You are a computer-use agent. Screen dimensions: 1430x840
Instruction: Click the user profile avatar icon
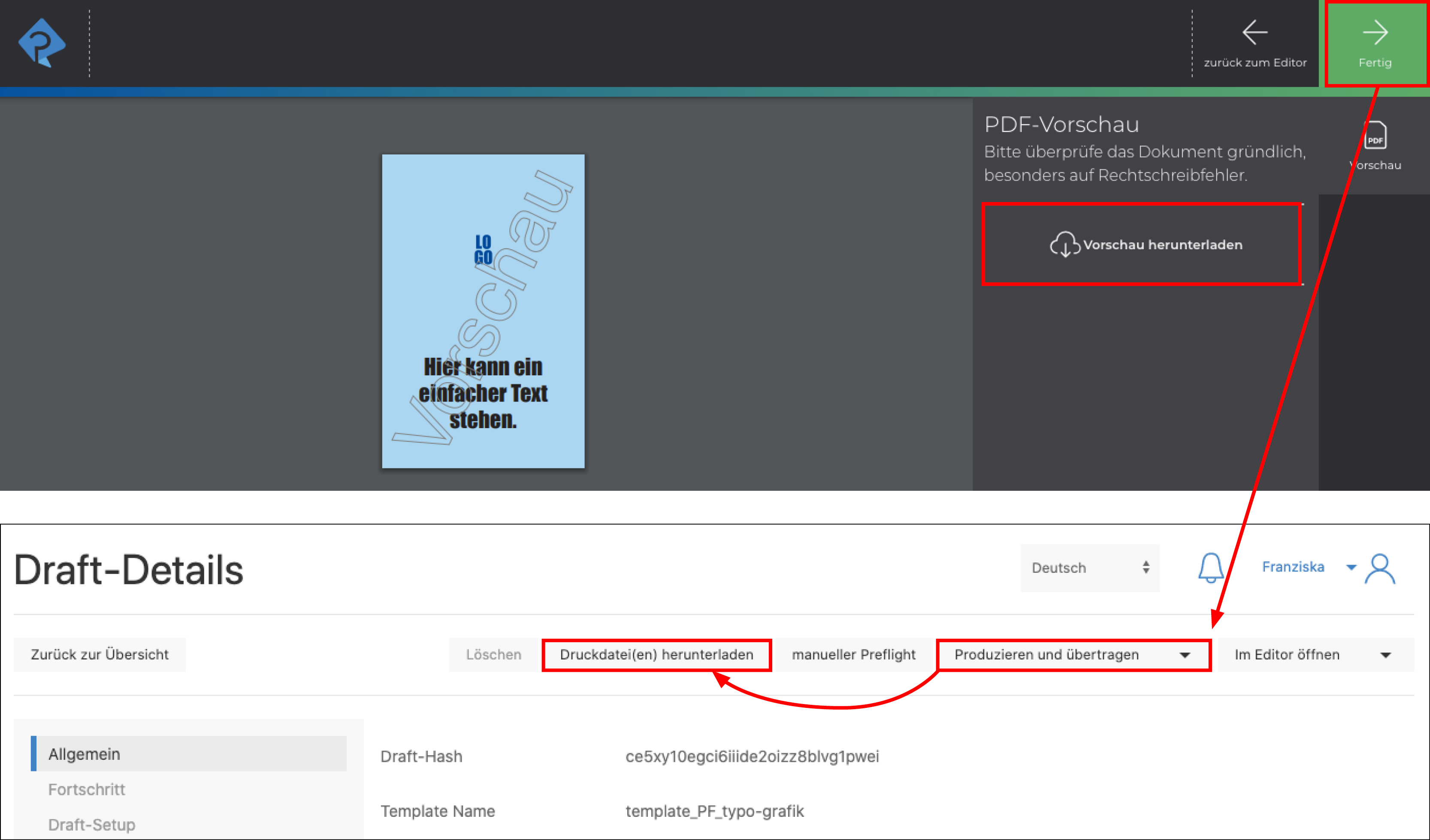pos(1380,569)
